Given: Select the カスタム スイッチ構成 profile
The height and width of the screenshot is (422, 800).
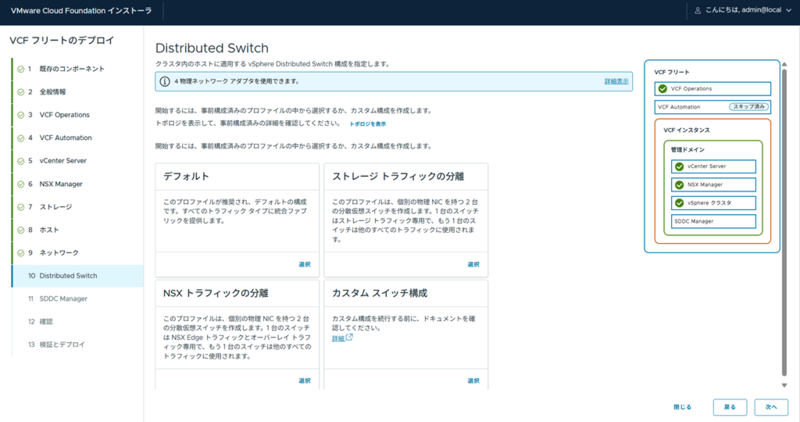Looking at the screenshot, I should 473,381.
